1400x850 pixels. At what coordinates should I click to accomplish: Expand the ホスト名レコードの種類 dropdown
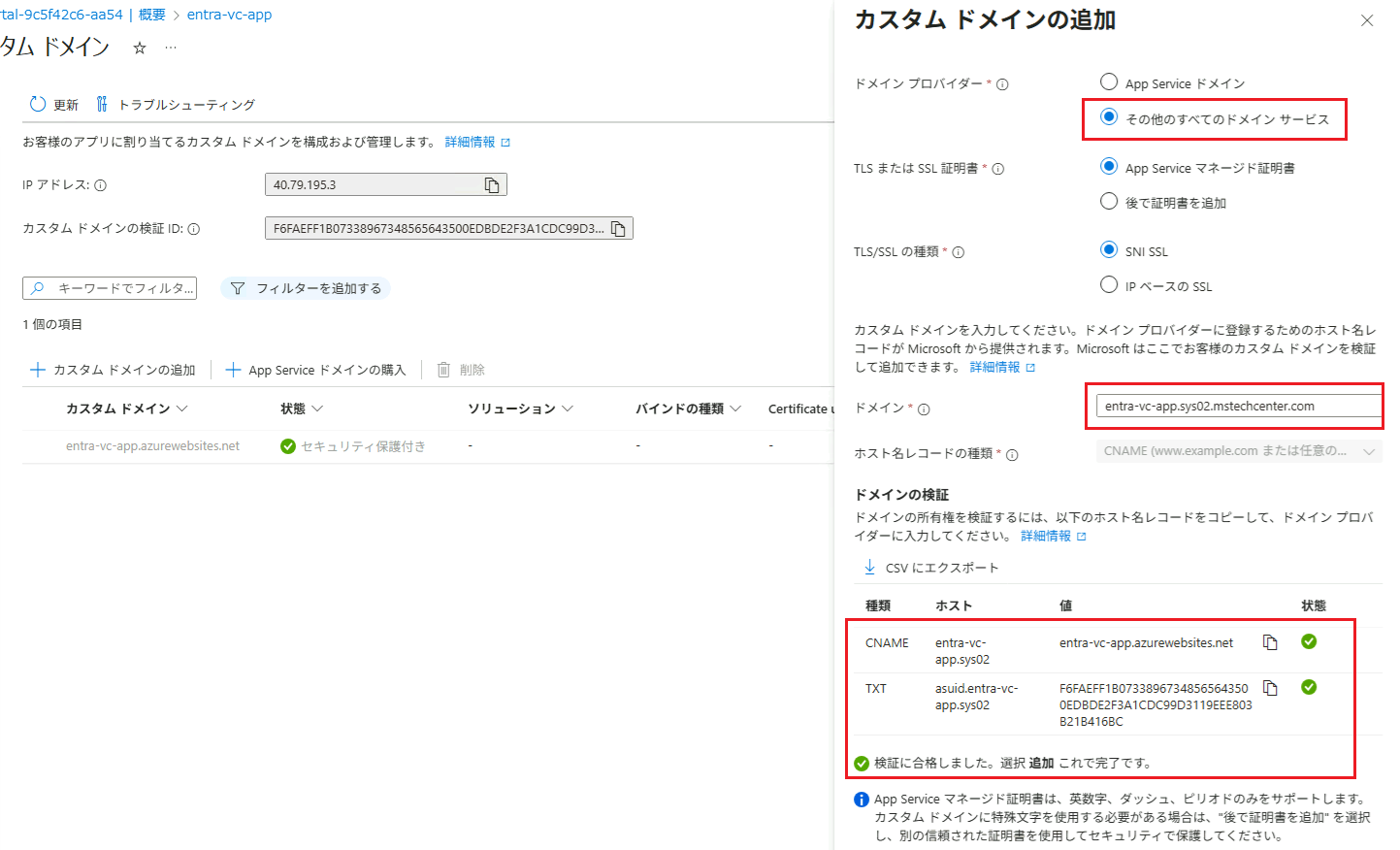click(1239, 451)
